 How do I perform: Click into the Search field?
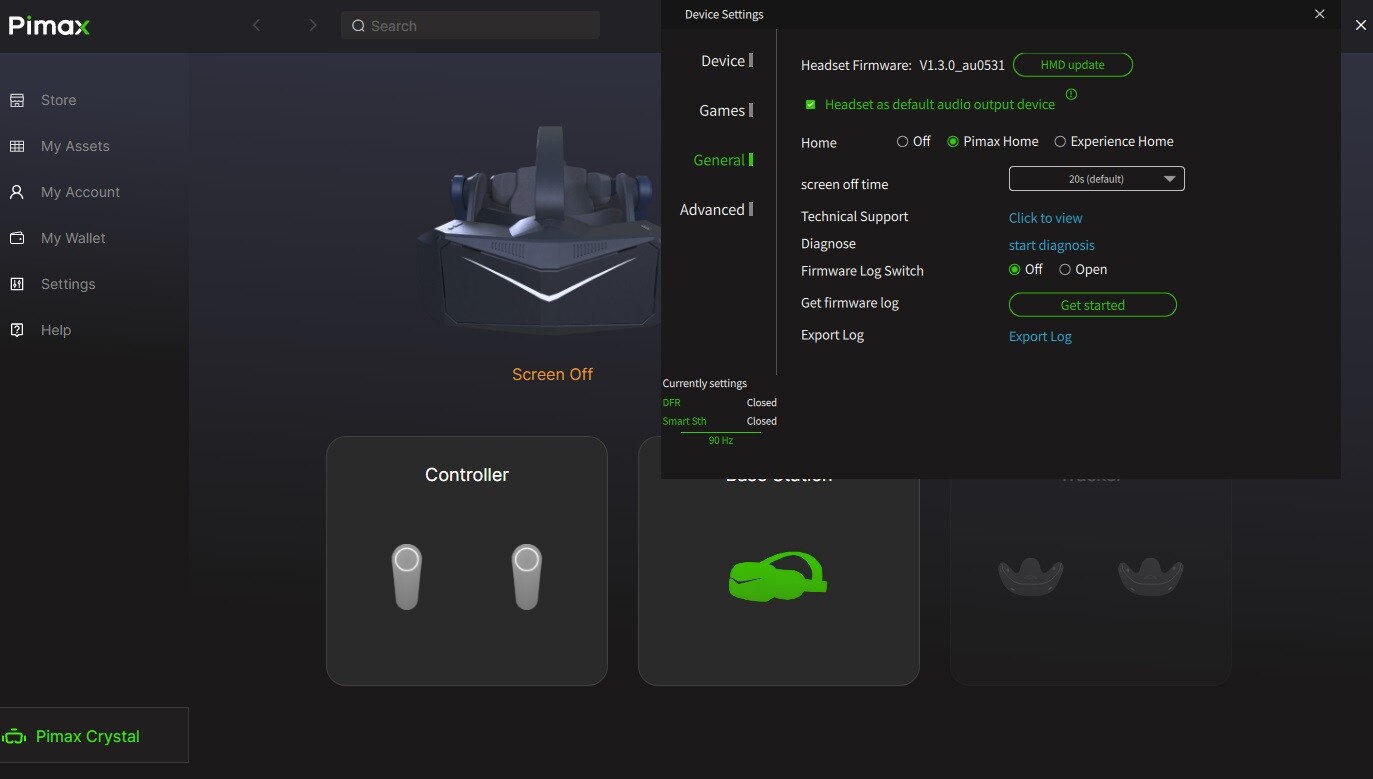[470, 26]
